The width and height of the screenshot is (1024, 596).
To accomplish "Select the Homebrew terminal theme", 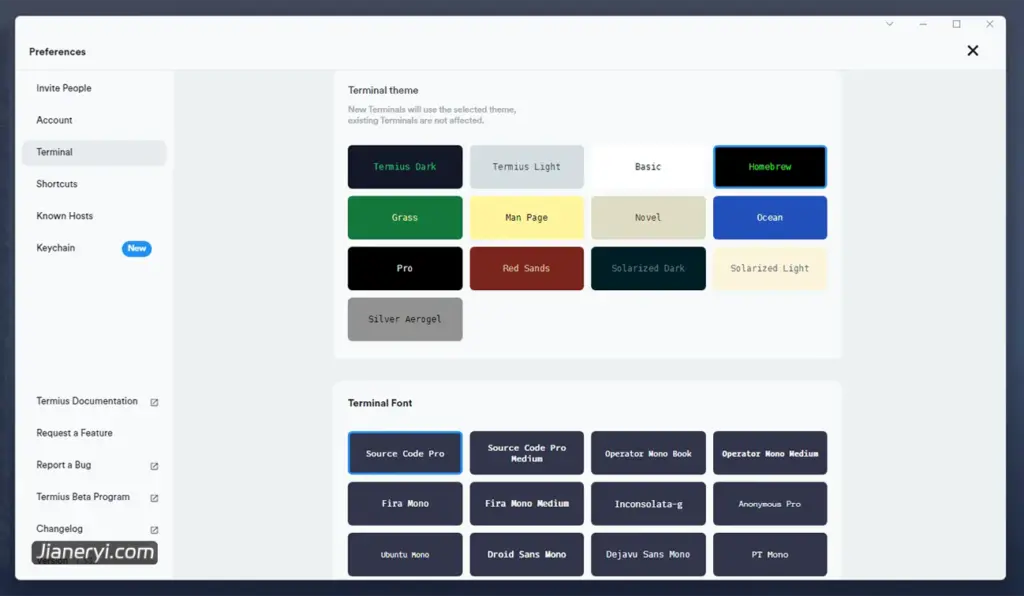I will point(770,167).
